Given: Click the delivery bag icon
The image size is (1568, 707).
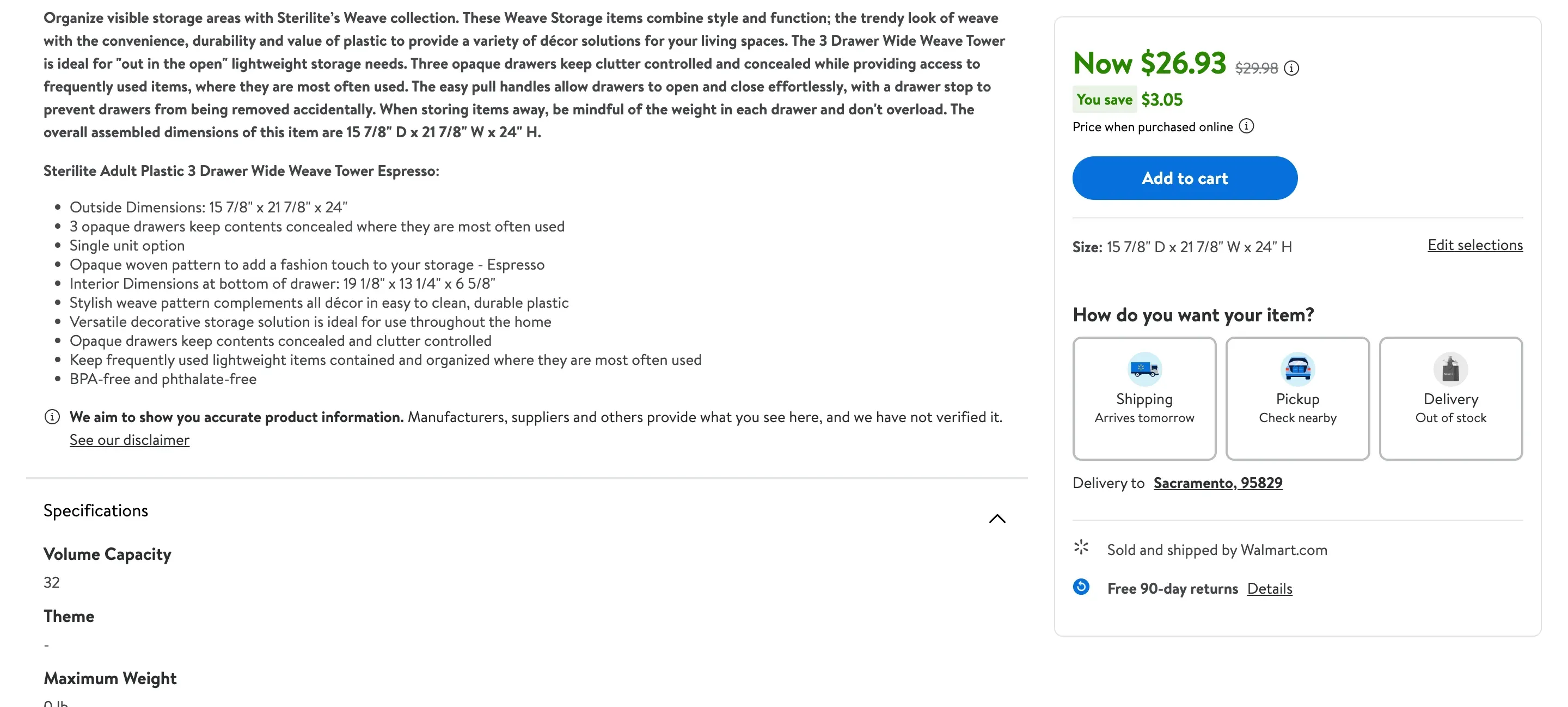Looking at the screenshot, I should pyautogui.click(x=1450, y=369).
